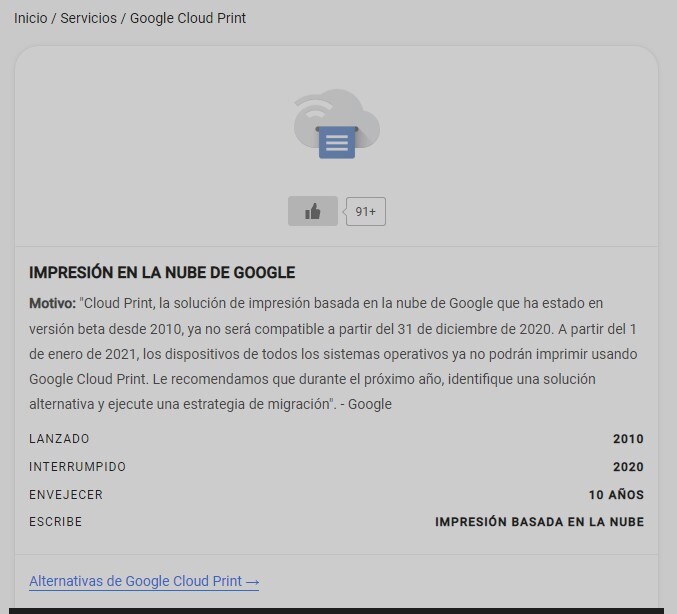
Task: Click the value IMPRESIÓN BASADA EN LA NUBE
Action: [x=539, y=522]
